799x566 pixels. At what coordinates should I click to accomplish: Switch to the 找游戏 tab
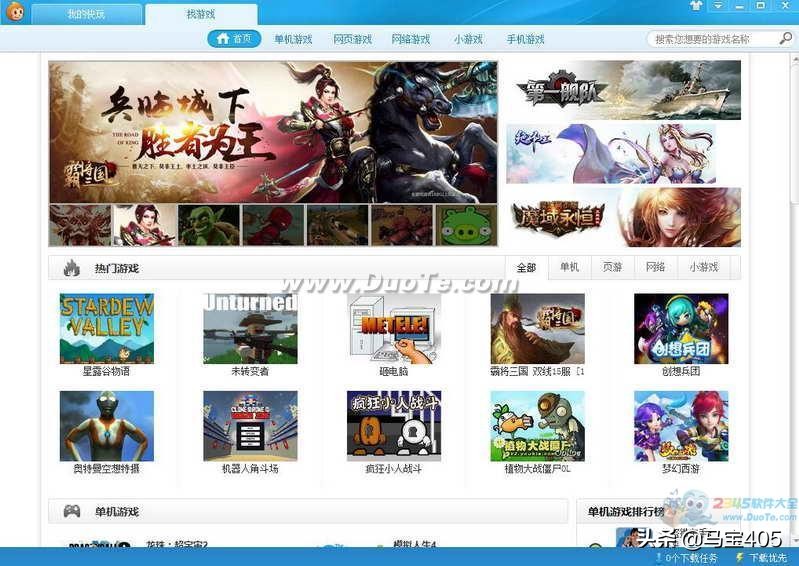[201, 14]
